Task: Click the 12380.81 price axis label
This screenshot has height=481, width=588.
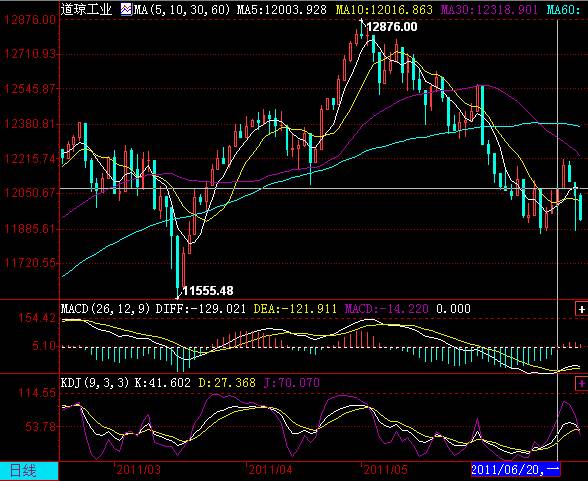Action: point(30,123)
